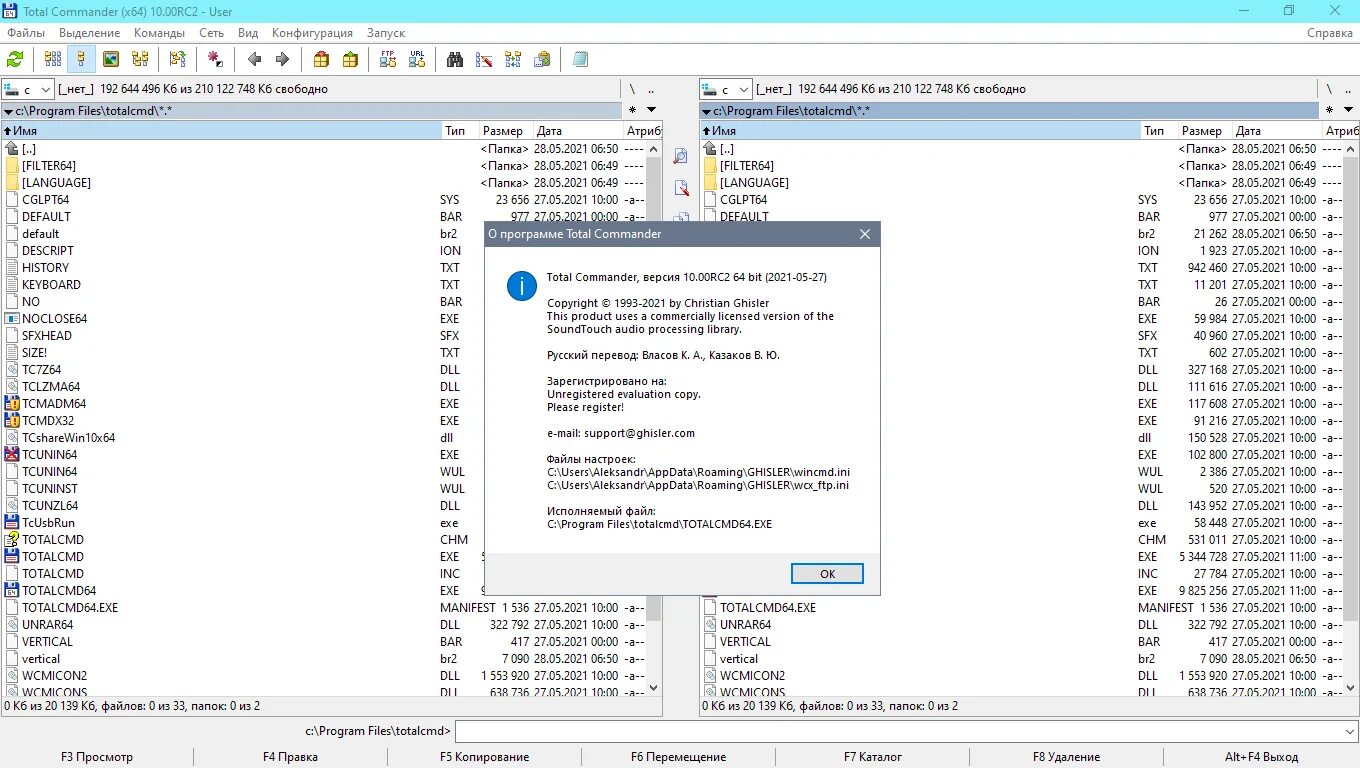Click the F8 Удаление button
Screen dimensions: 1360x768
pyautogui.click(x=1067, y=757)
